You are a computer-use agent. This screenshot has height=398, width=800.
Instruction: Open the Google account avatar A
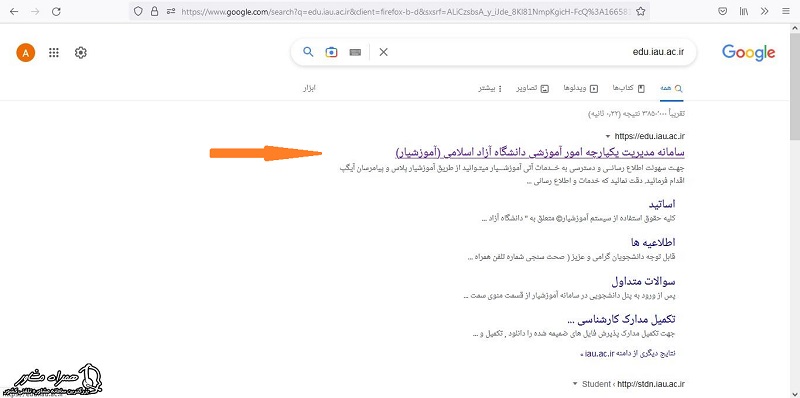[x=26, y=53]
